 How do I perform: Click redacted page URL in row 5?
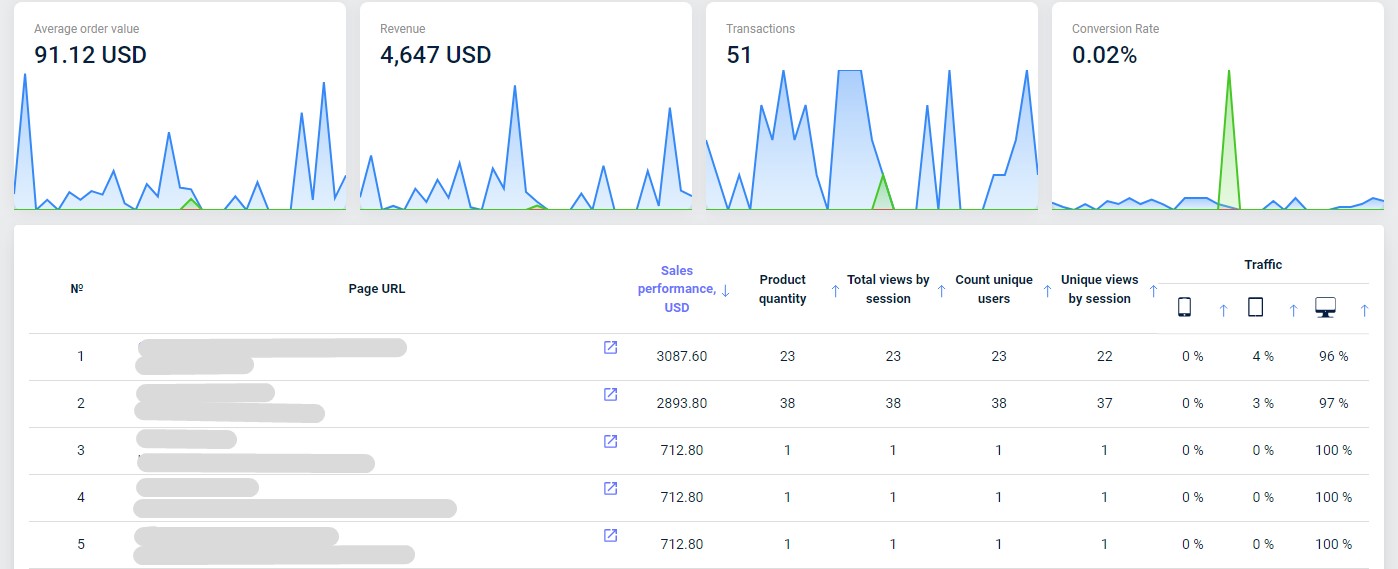click(x=274, y=545)
